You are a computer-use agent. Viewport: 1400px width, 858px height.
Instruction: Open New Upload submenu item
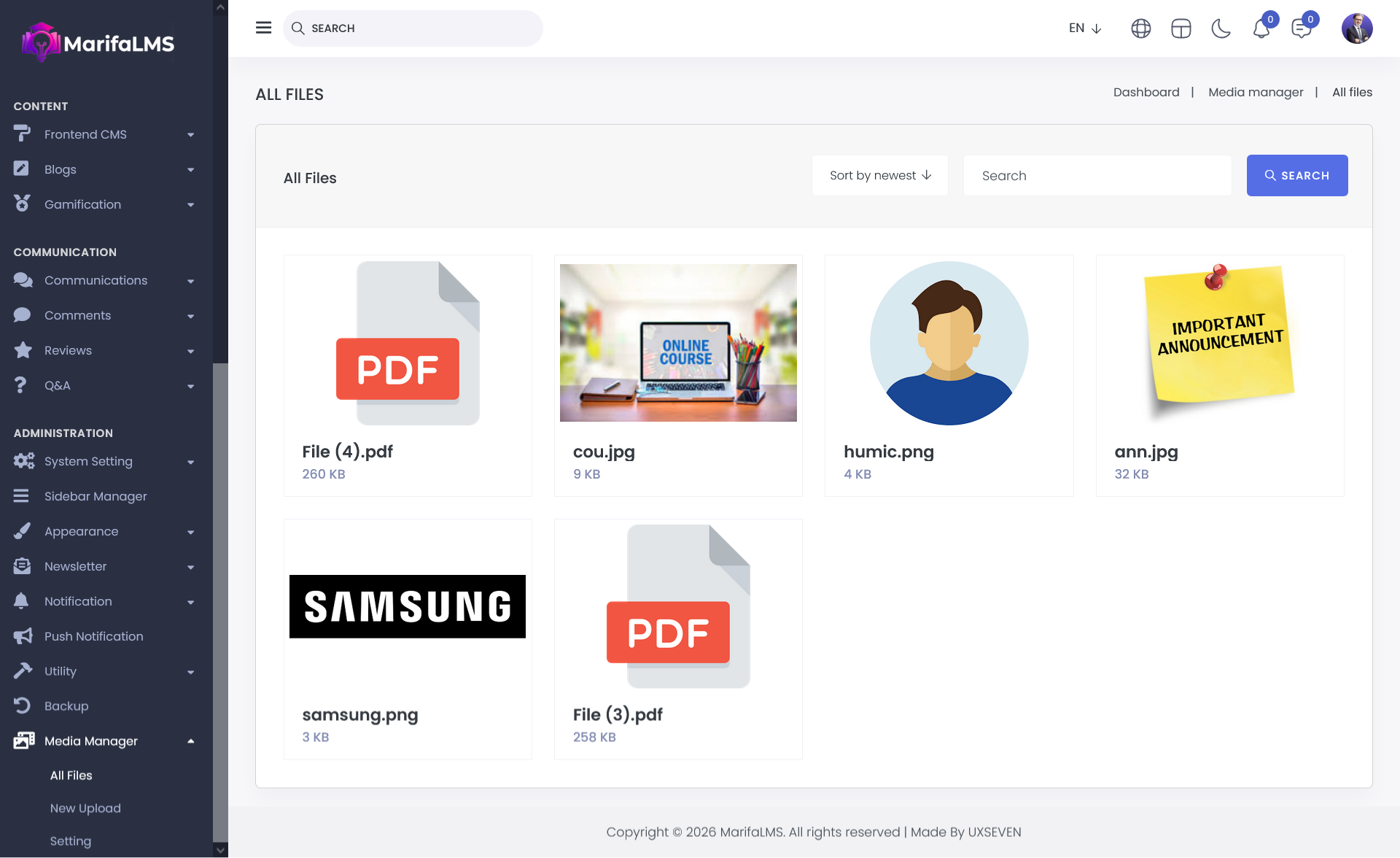(x=85, y=808)
